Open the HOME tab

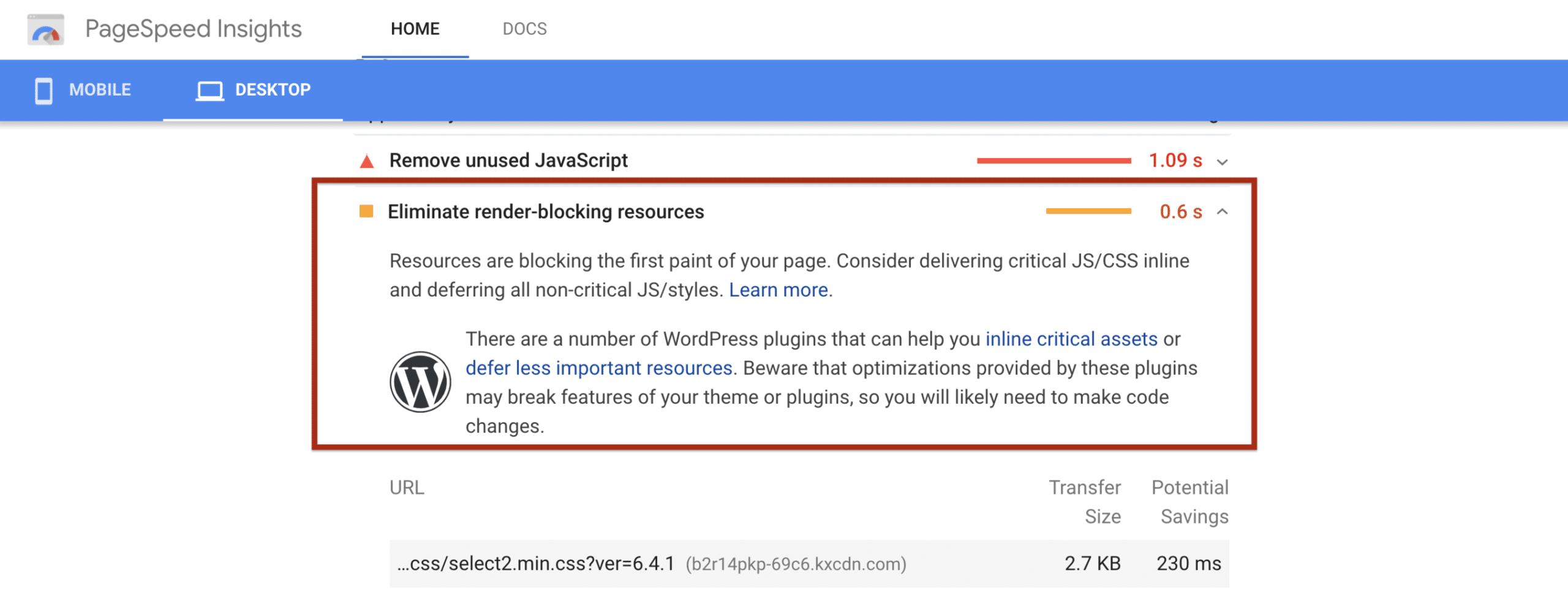[415, 28]
